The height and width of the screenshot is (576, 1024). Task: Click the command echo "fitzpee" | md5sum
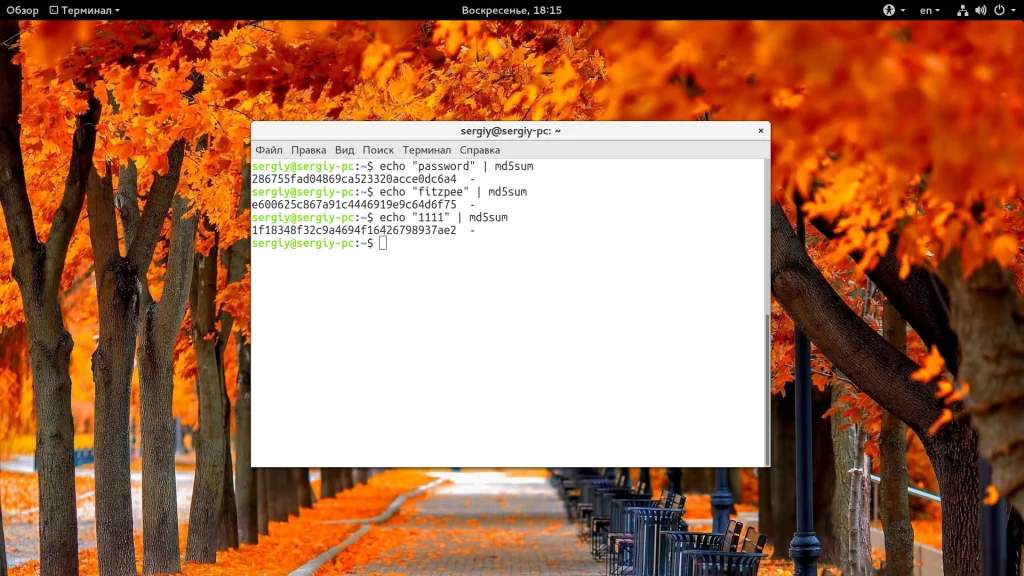pos(453,192)
